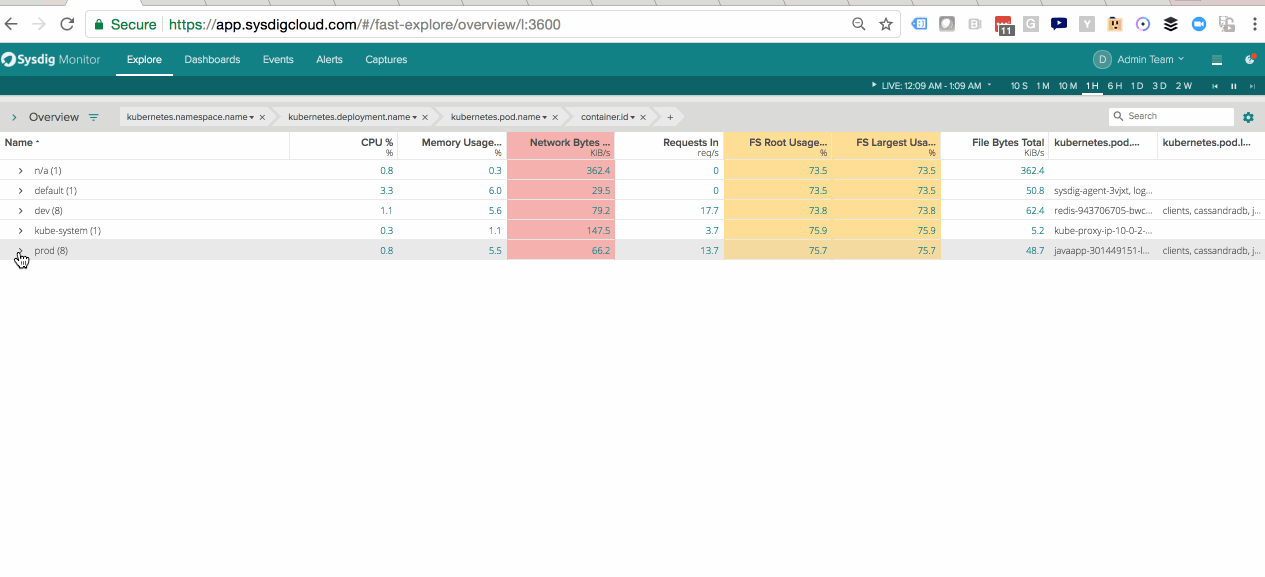Open kubernetes.namespace.name grouping dropdown
The width and height of the screenshot is (1265, 577).
pos(190,117)
